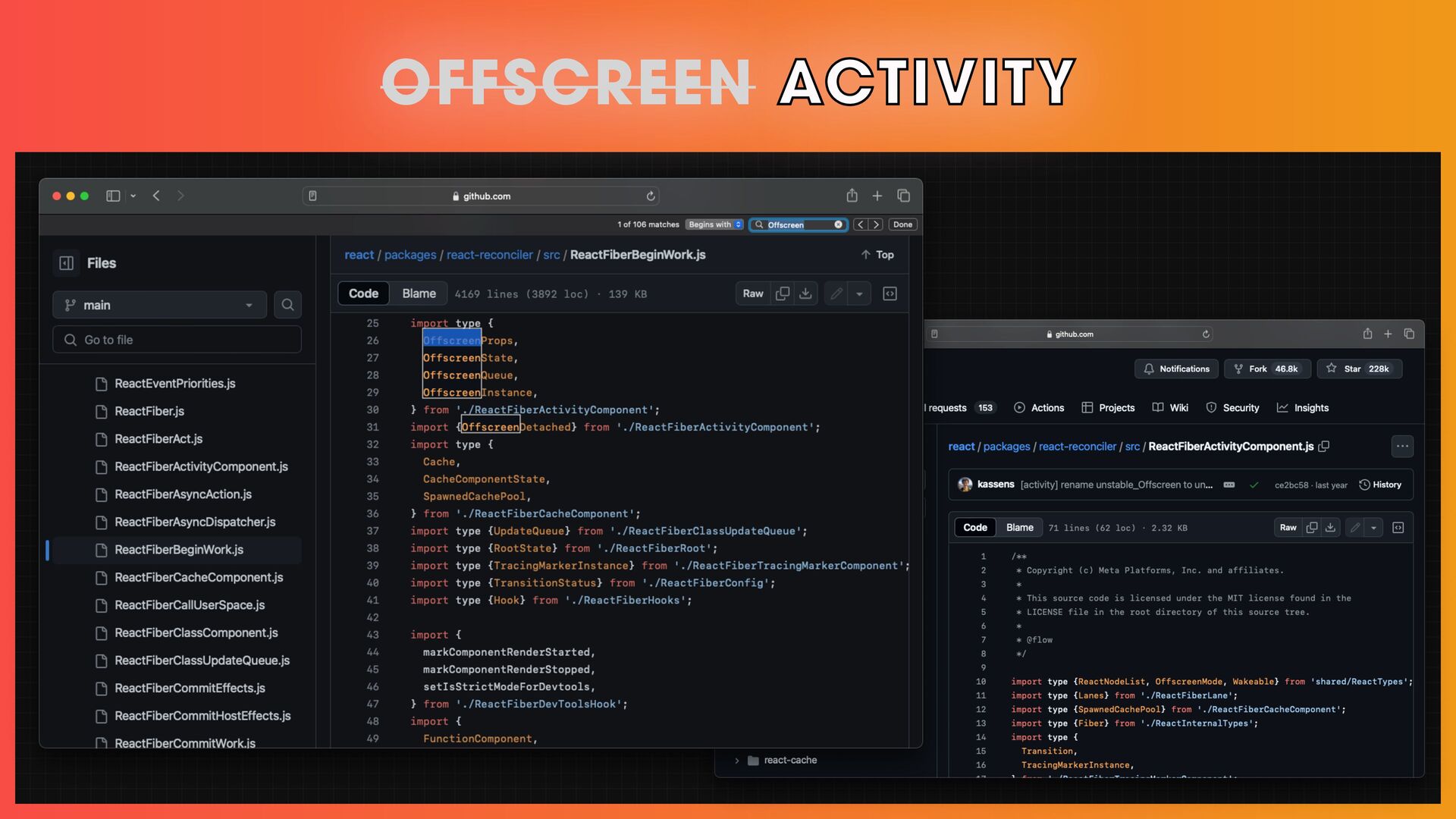Click the file search magnifier icon
The image size is (1456, 819).
287,305
